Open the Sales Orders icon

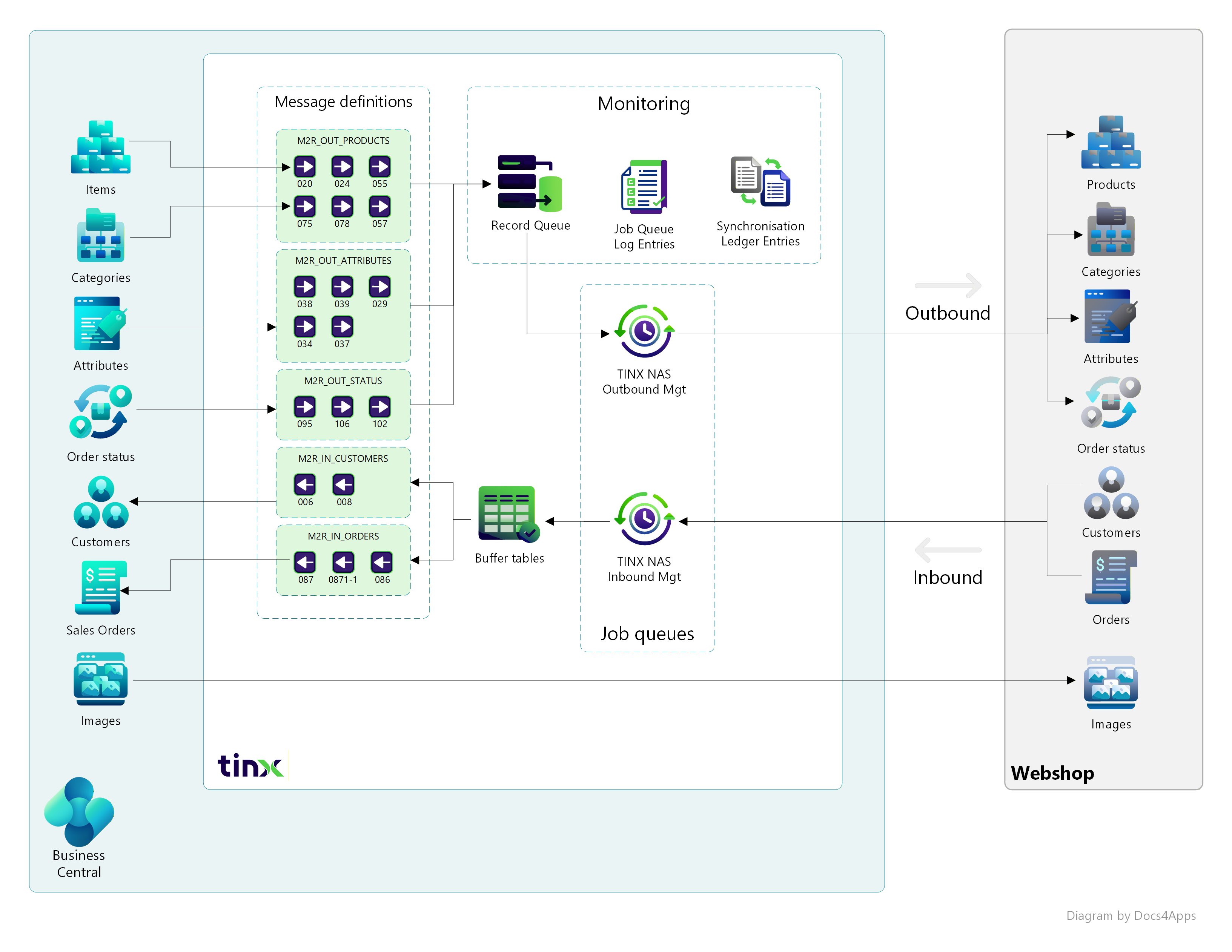pyautogui.click(x=101, y=587)
